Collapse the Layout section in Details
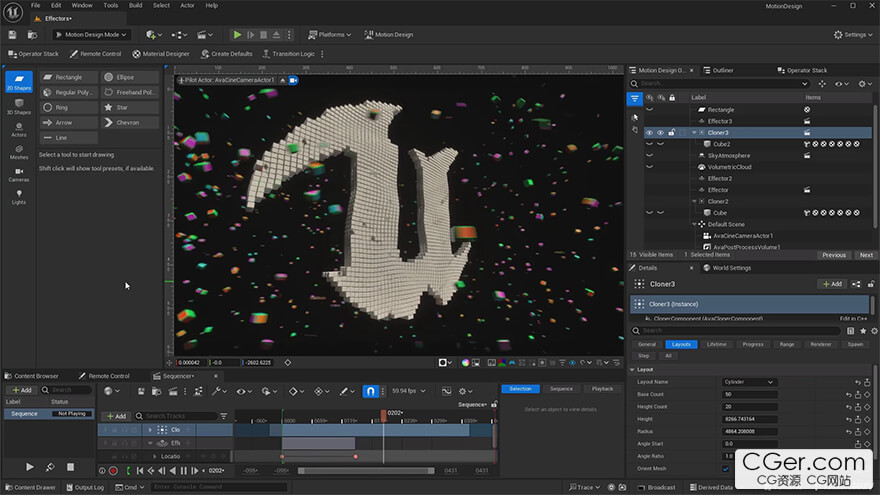Screen dimensions: 880x495 click(632, 370)
